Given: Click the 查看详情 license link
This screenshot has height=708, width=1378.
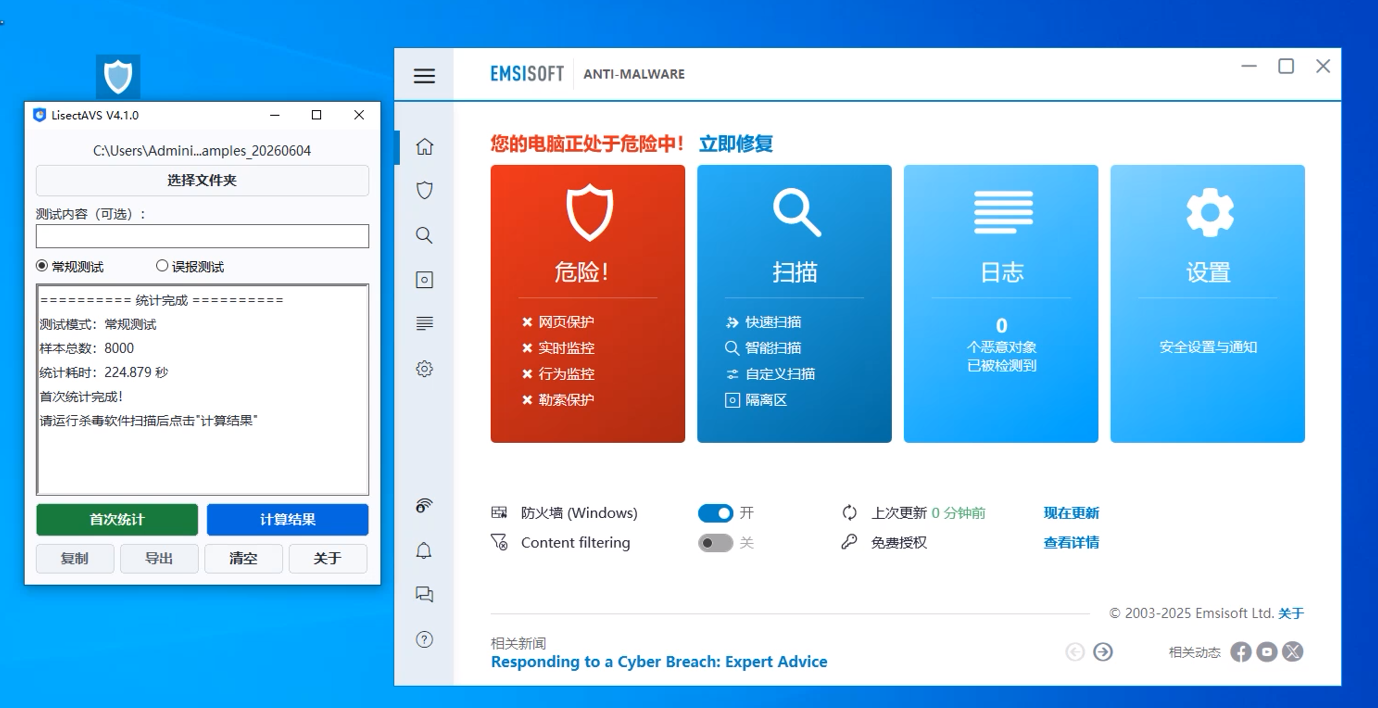Looking at the screenshot, I should click(1071, 543).
